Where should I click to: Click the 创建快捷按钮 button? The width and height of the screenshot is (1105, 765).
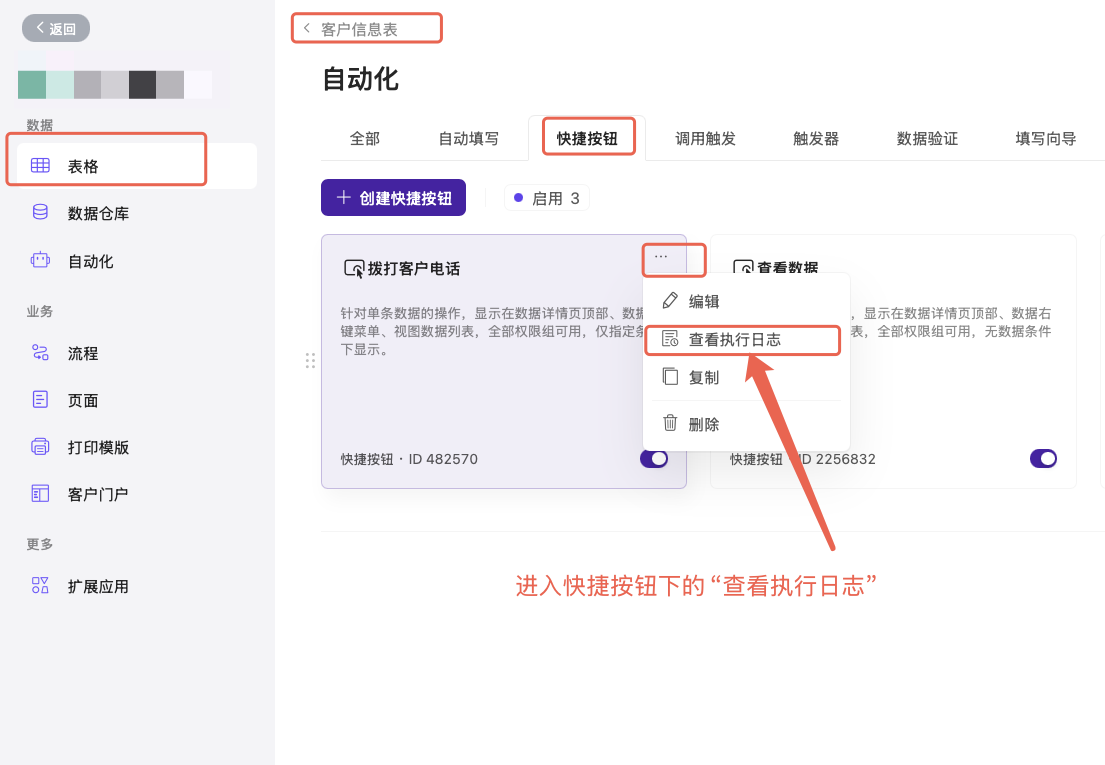pos(393,198)
